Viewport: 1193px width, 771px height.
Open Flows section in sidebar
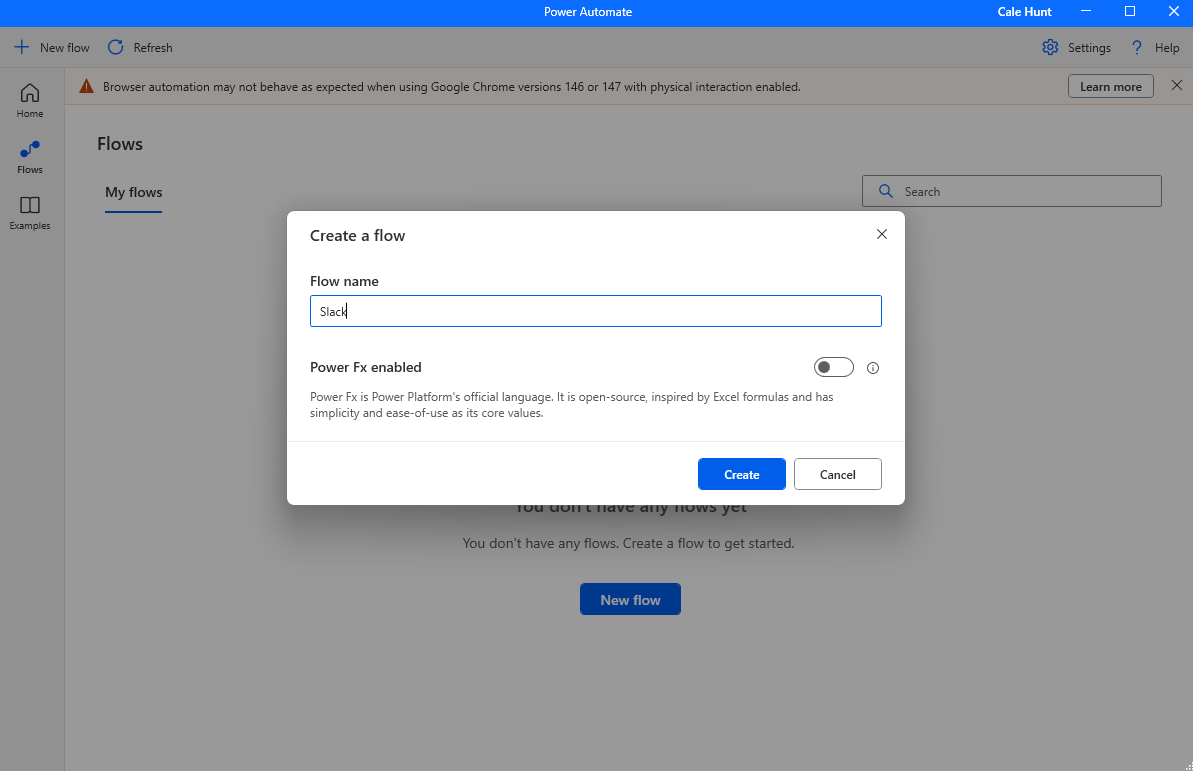30,158
